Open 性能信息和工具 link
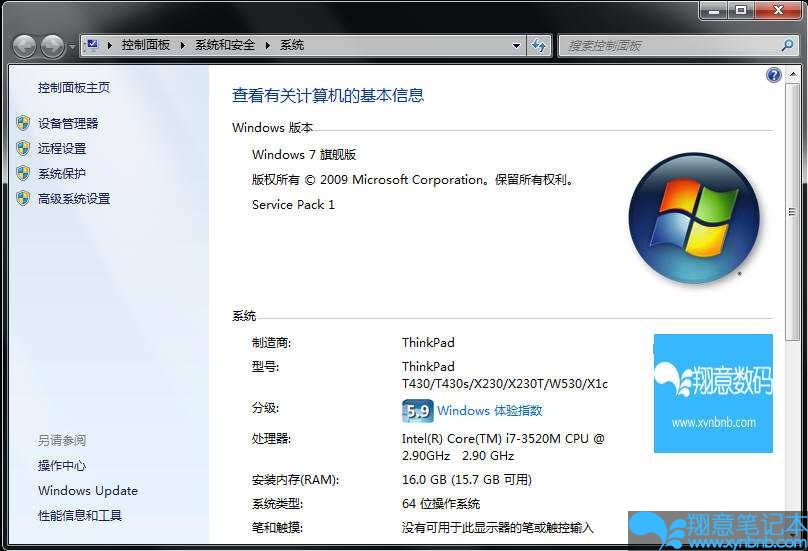 click(80, 515)
